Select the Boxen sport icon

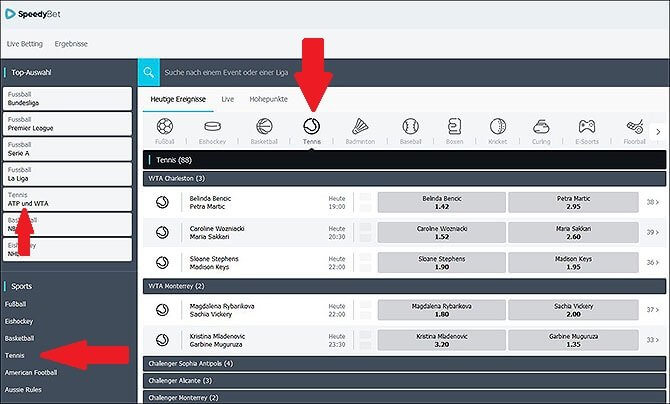(x=454, y=127)
